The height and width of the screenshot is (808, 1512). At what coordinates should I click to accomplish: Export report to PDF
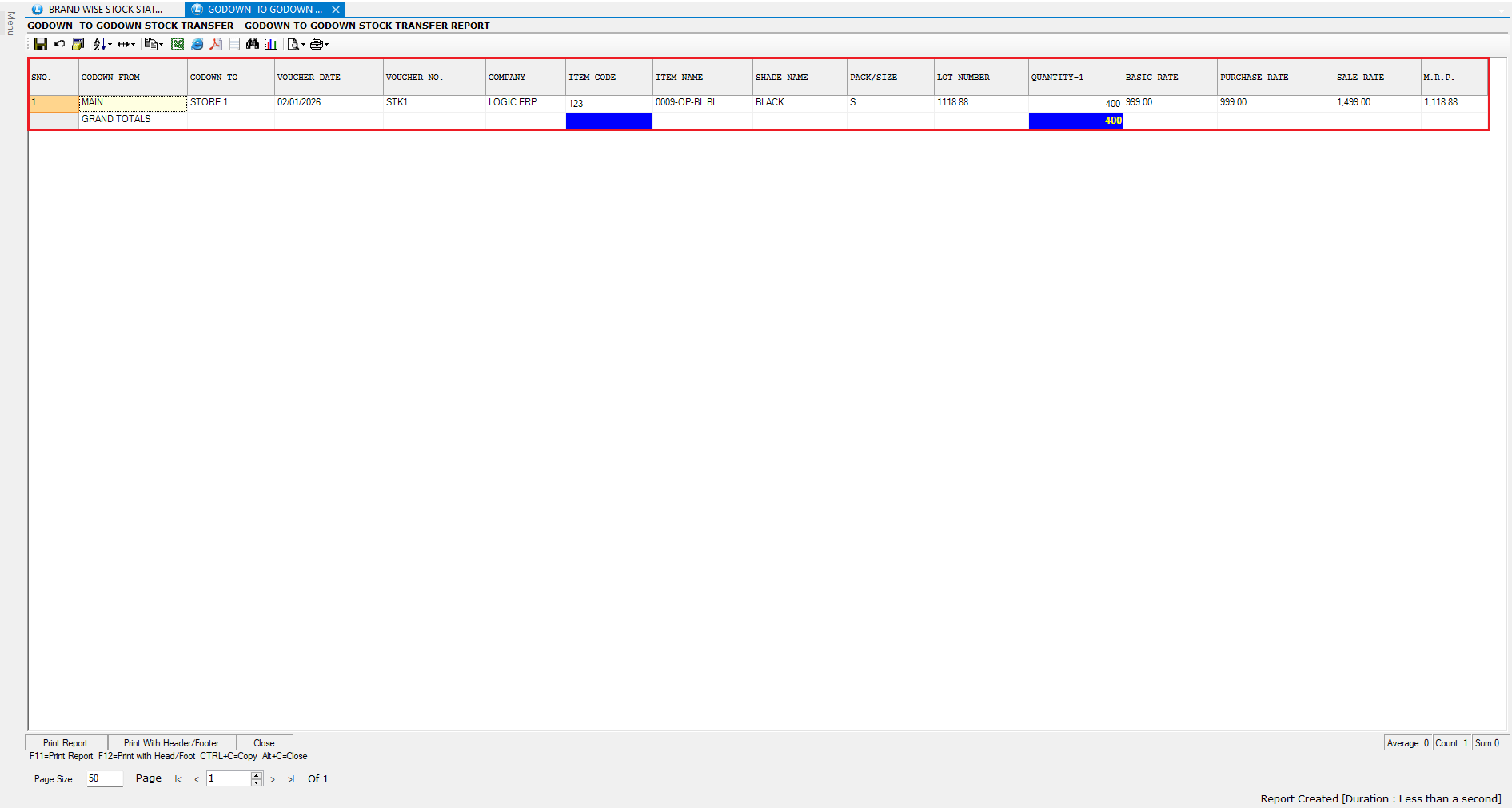point(216,45)
